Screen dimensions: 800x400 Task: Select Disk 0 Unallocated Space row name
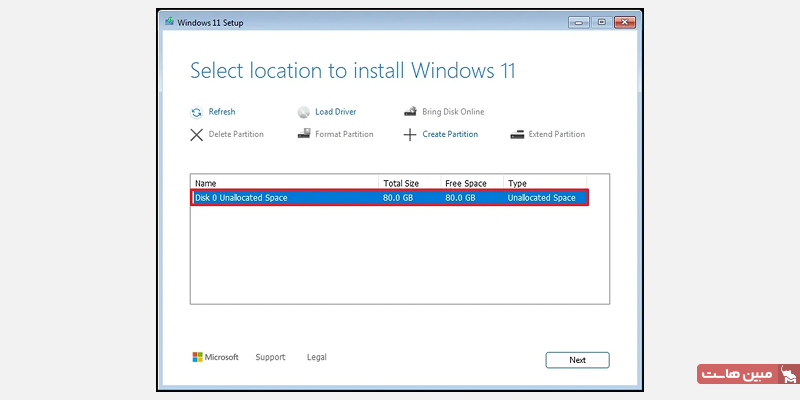[241, 197]
